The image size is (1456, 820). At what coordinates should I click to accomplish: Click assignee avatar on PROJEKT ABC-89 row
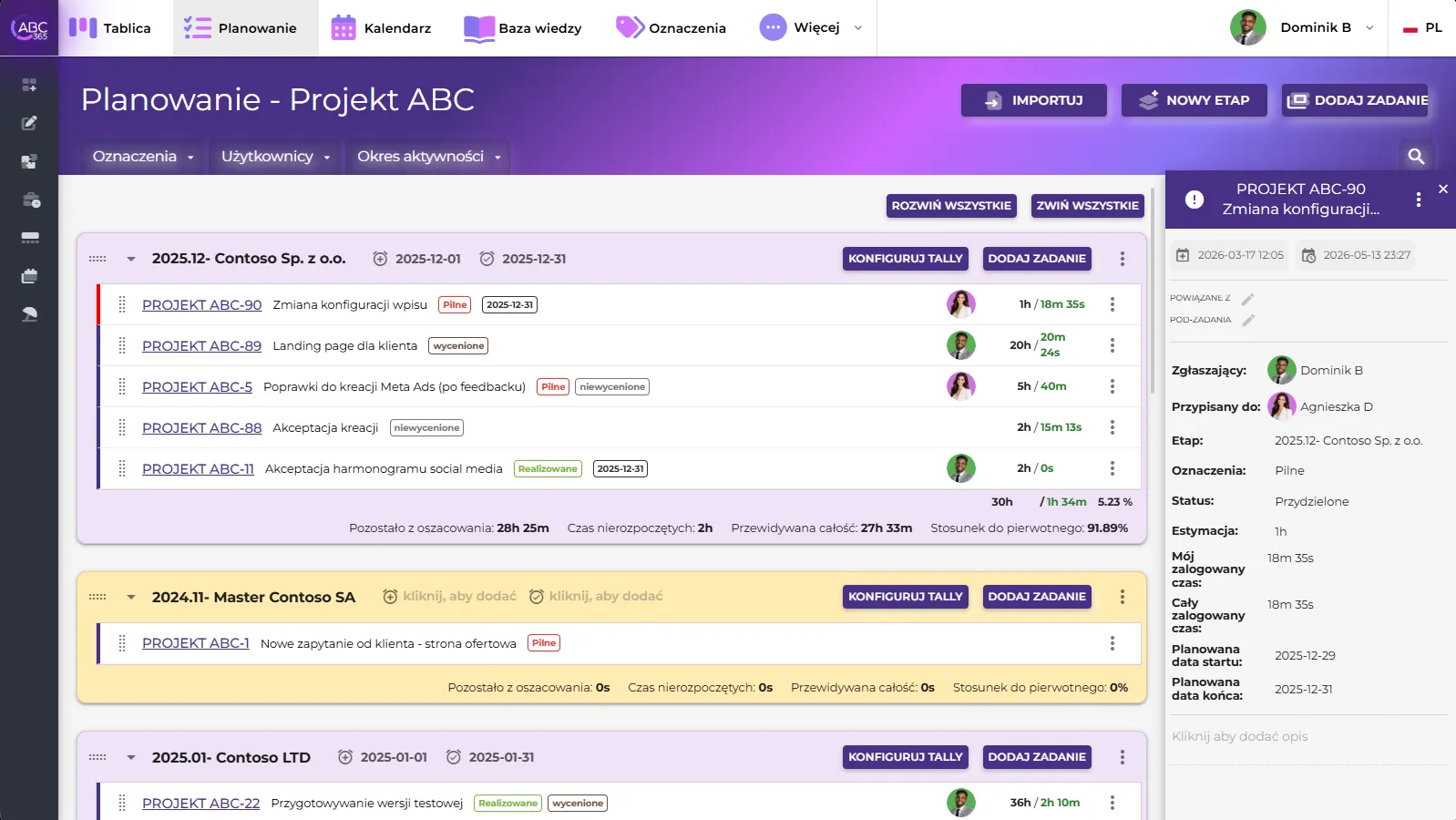[961, 345]
